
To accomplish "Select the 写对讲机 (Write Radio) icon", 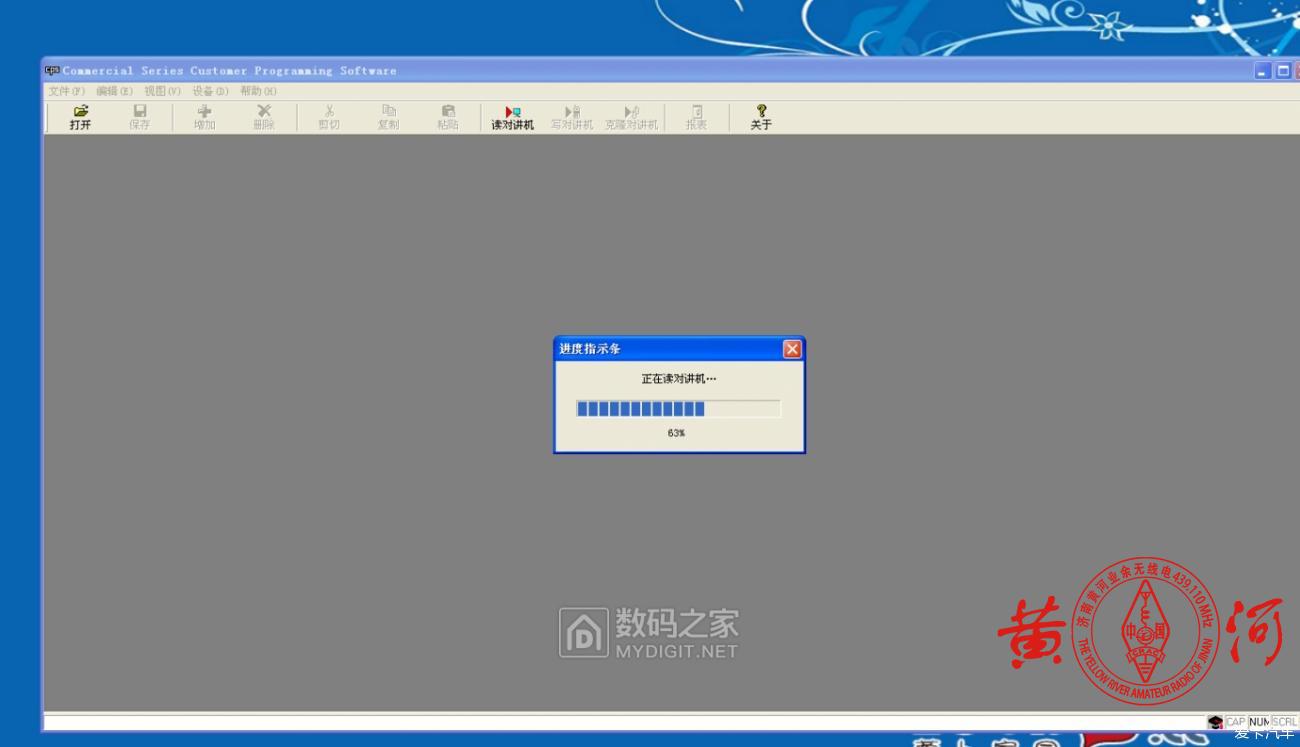I will (x=570, y=117).
